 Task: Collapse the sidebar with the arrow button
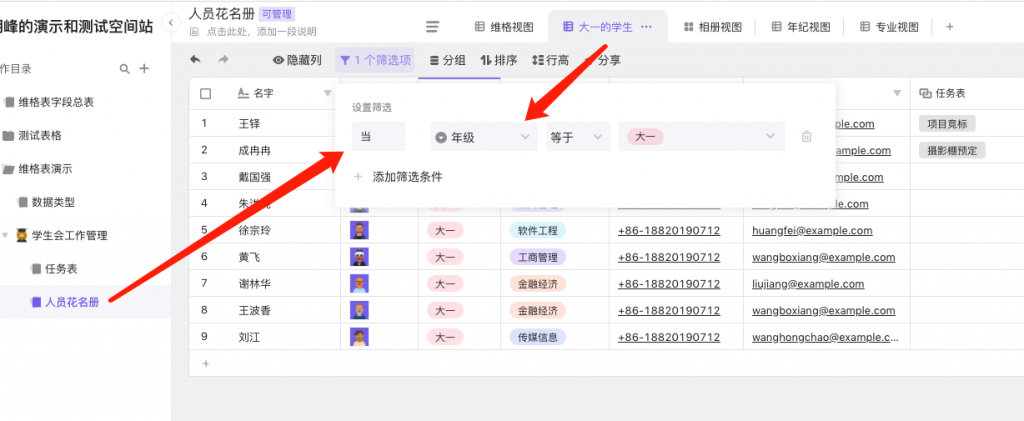coord(170,23)
